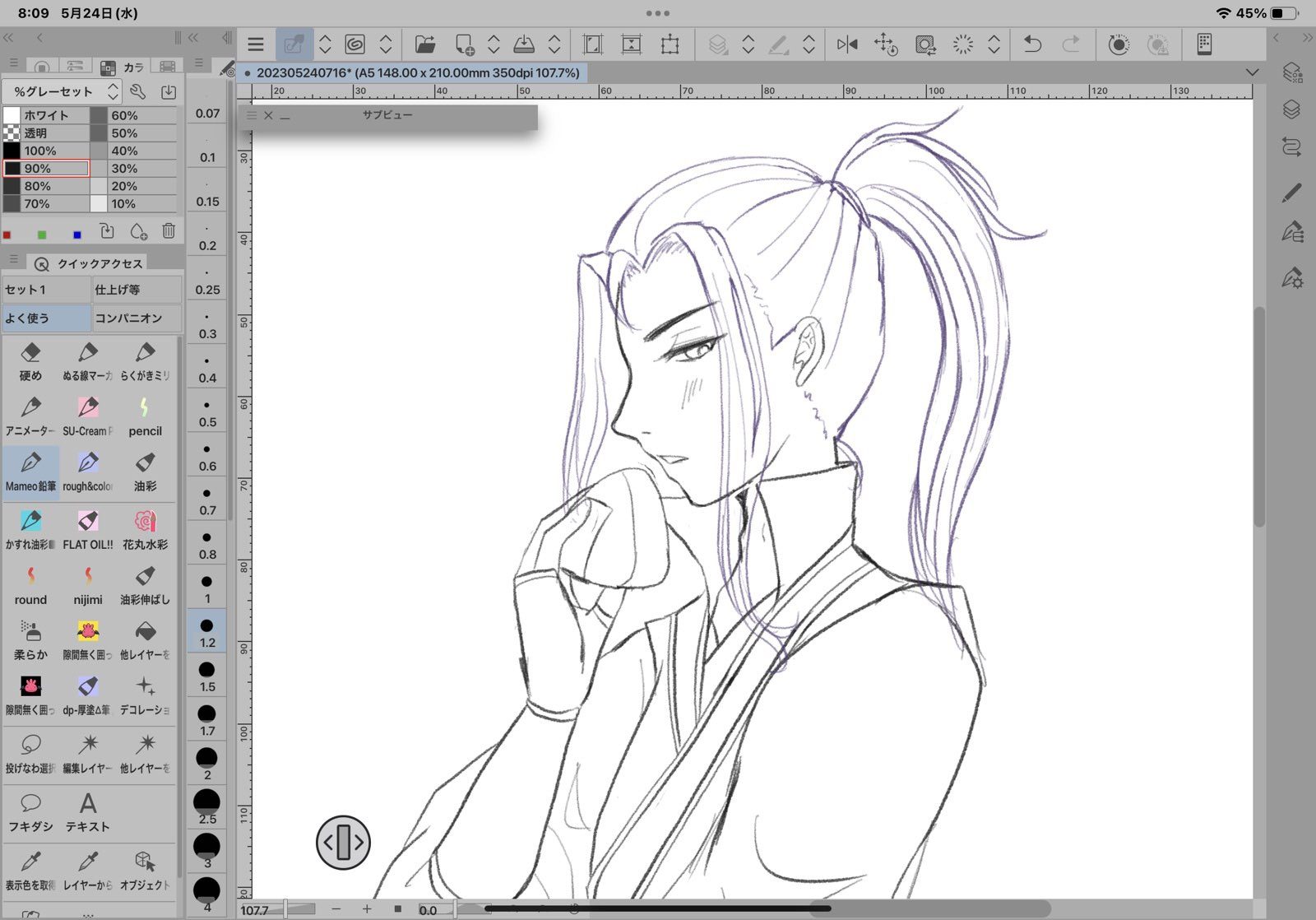
Task: Switch to the コンパニオン tab
Action: [x=137, y=318]
